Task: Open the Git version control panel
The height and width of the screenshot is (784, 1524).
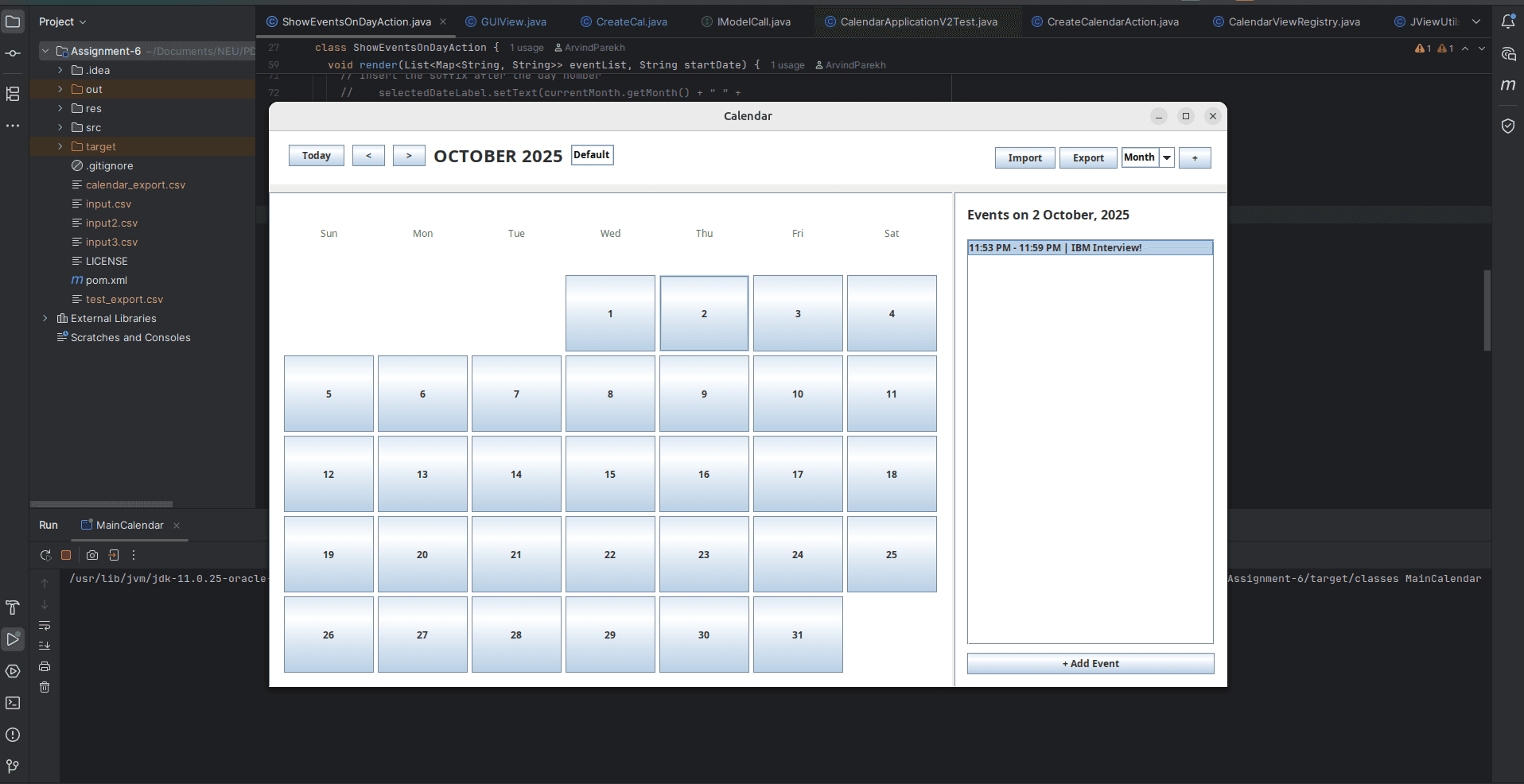Action: coord(12,767)
